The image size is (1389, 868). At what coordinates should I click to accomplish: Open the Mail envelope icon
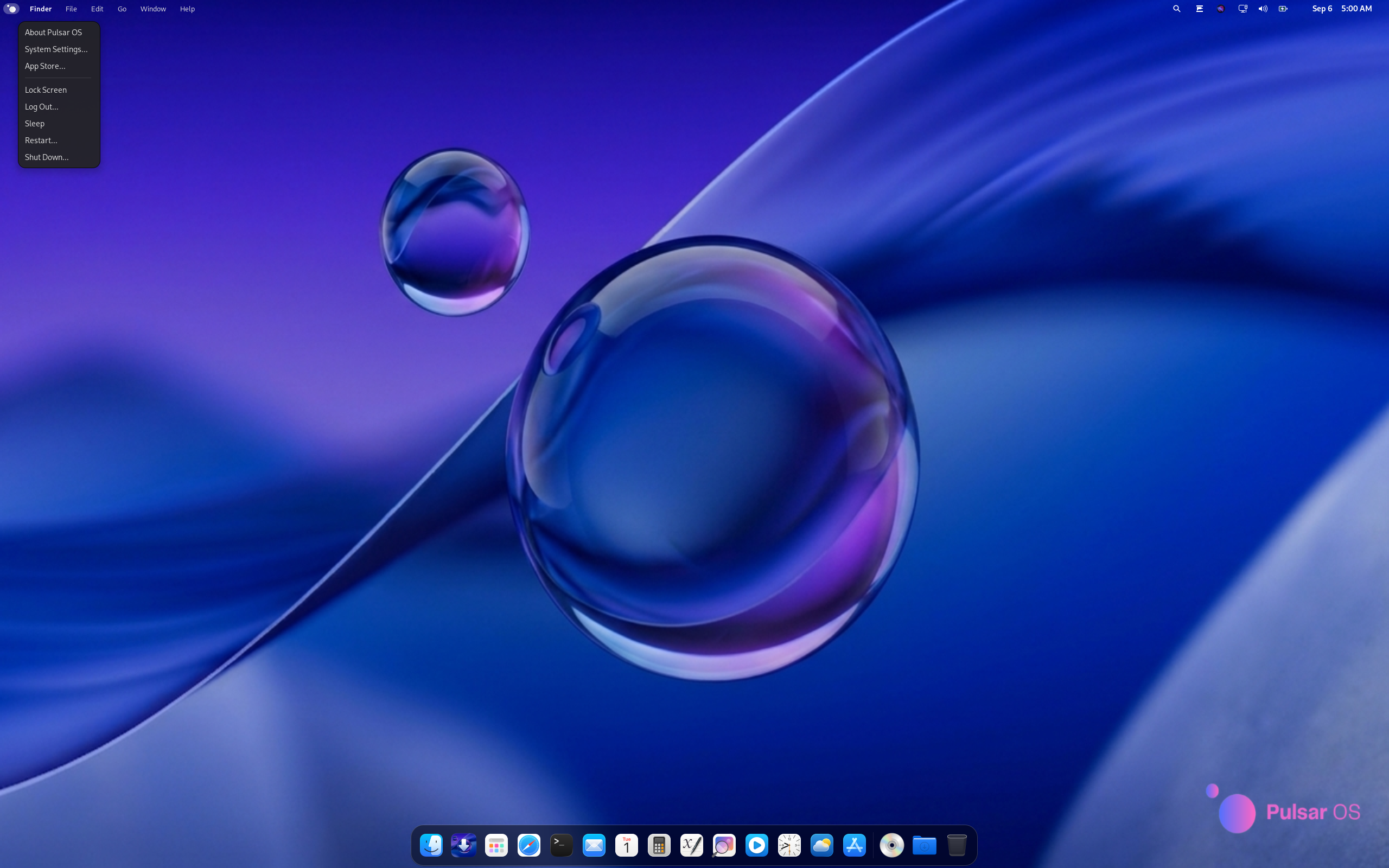pyautogui.click(x=594, y=845)
